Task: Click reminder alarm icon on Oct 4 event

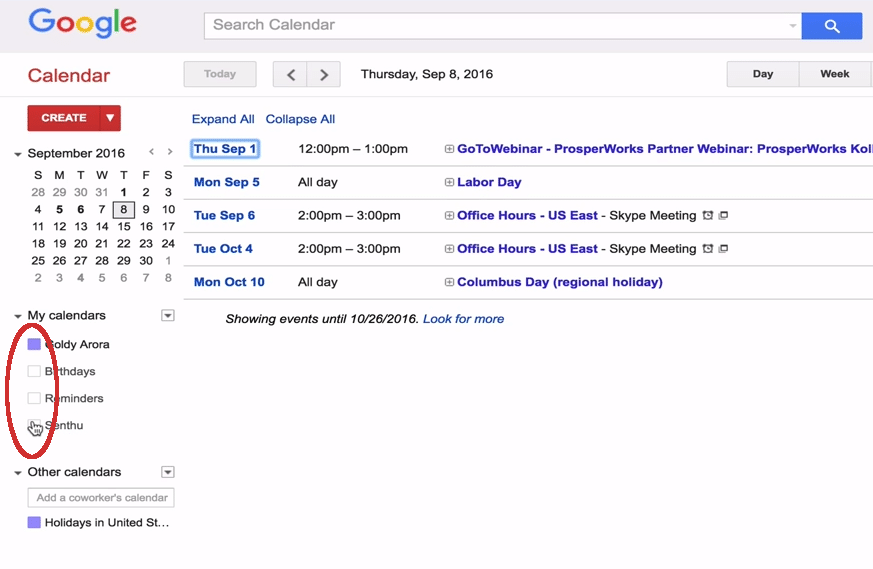Action: coord(708,249)
